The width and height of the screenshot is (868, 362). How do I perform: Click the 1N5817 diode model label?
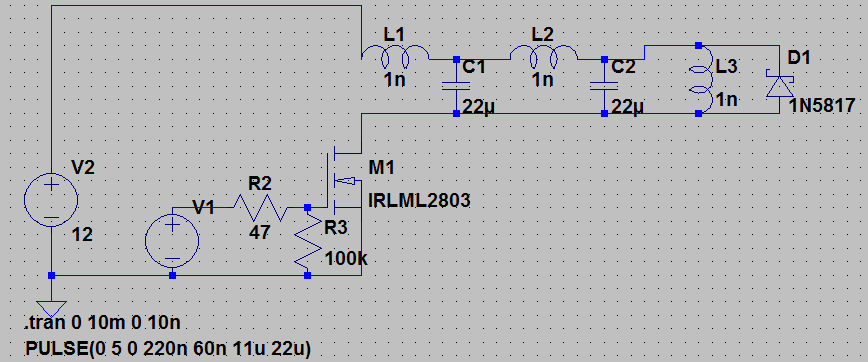822,106
